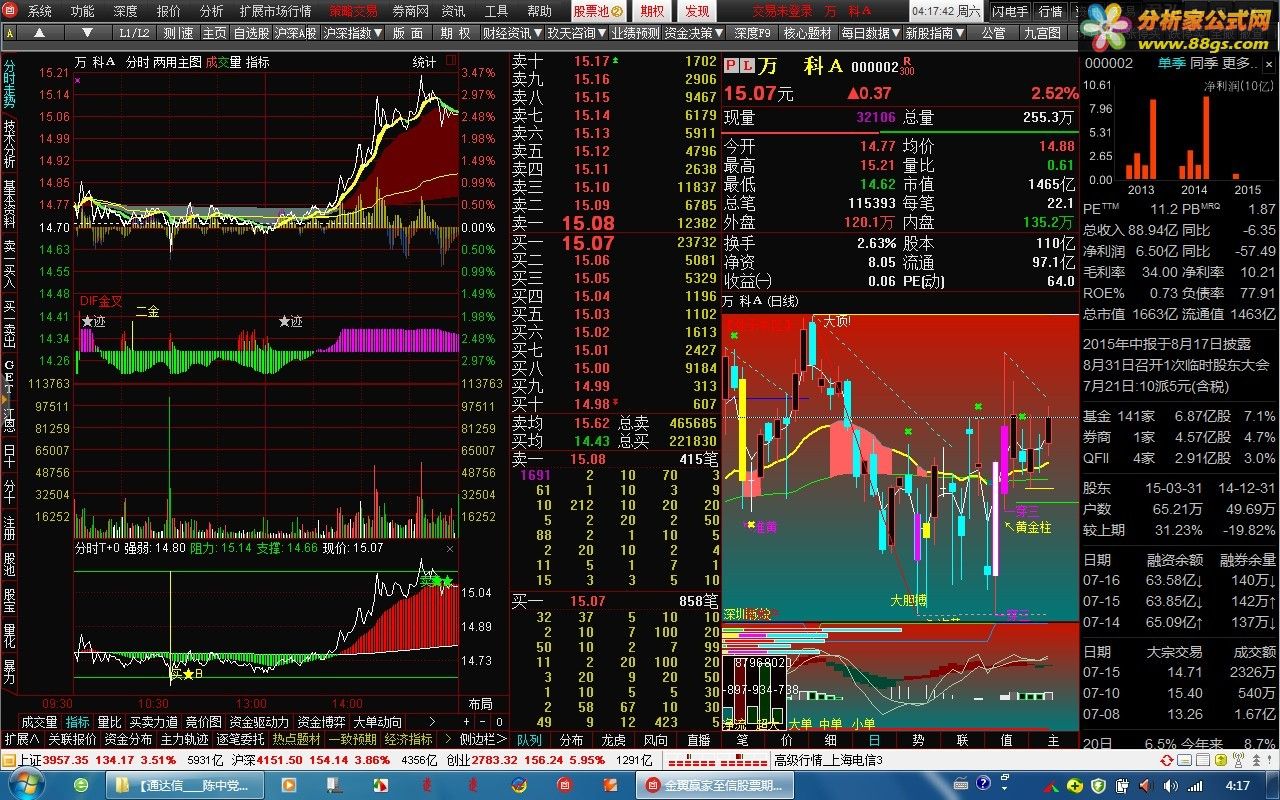The width and height of the screenshot is (1280, 800).
Task: Open the 新股指南 dropdown
Action: pos(935,33)
